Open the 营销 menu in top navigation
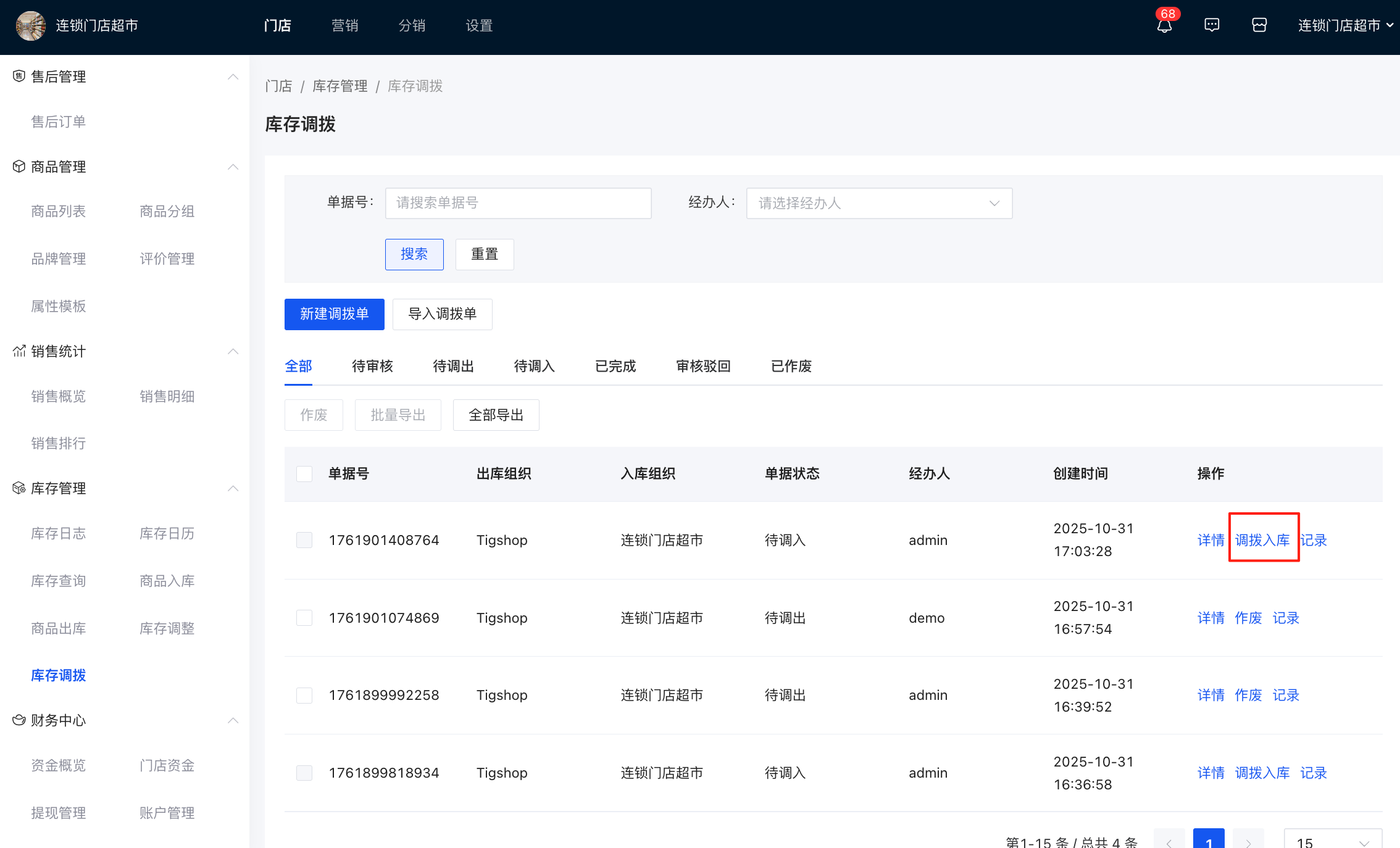The image size is (1400, 848). 345,25
